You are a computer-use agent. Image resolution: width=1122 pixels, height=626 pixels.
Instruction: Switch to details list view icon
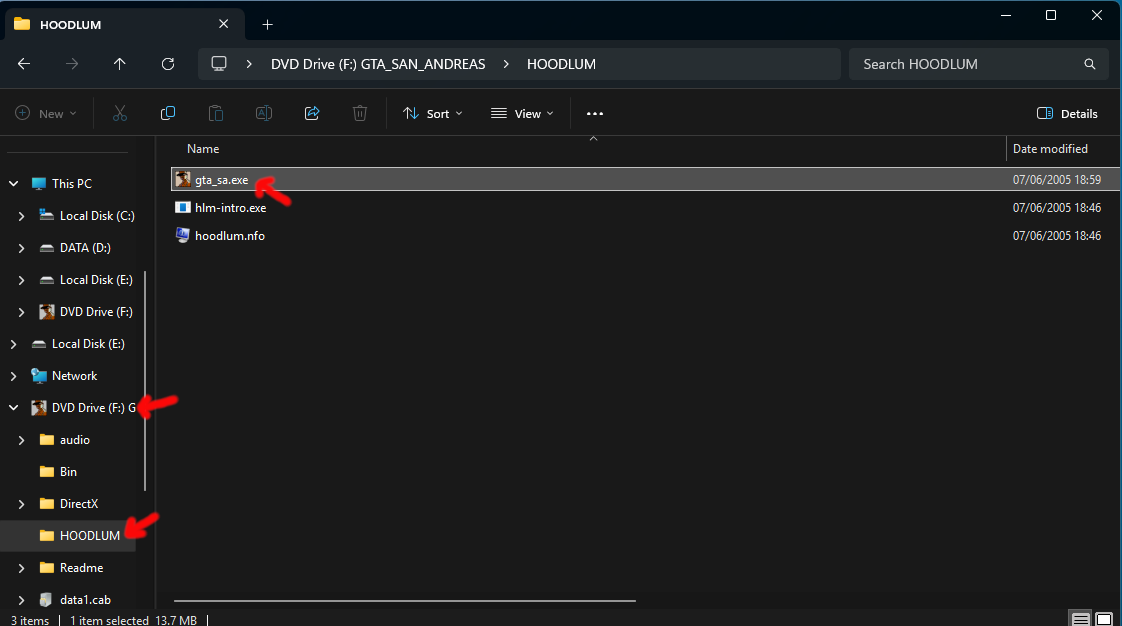pyautogui.click(x=1080, y=619)
